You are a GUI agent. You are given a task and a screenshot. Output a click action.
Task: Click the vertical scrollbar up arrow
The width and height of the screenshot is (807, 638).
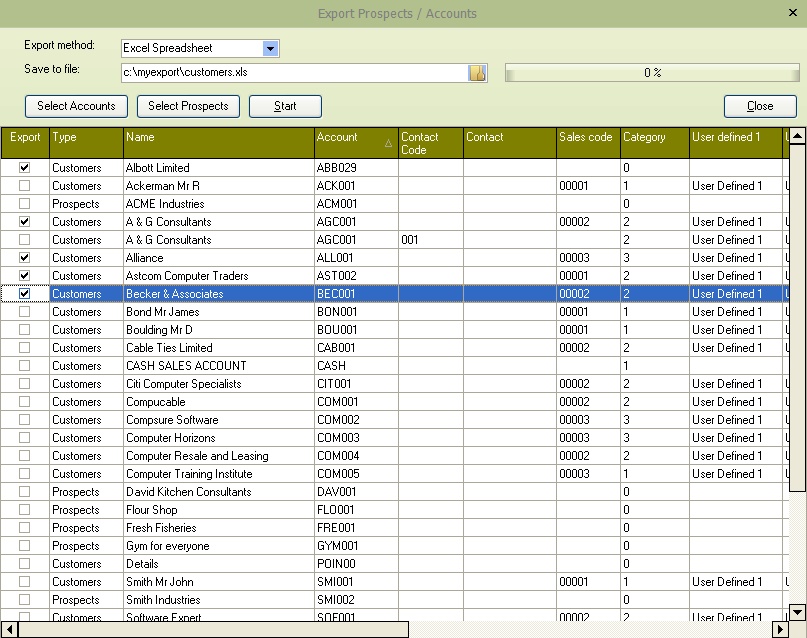coord(797,137)
